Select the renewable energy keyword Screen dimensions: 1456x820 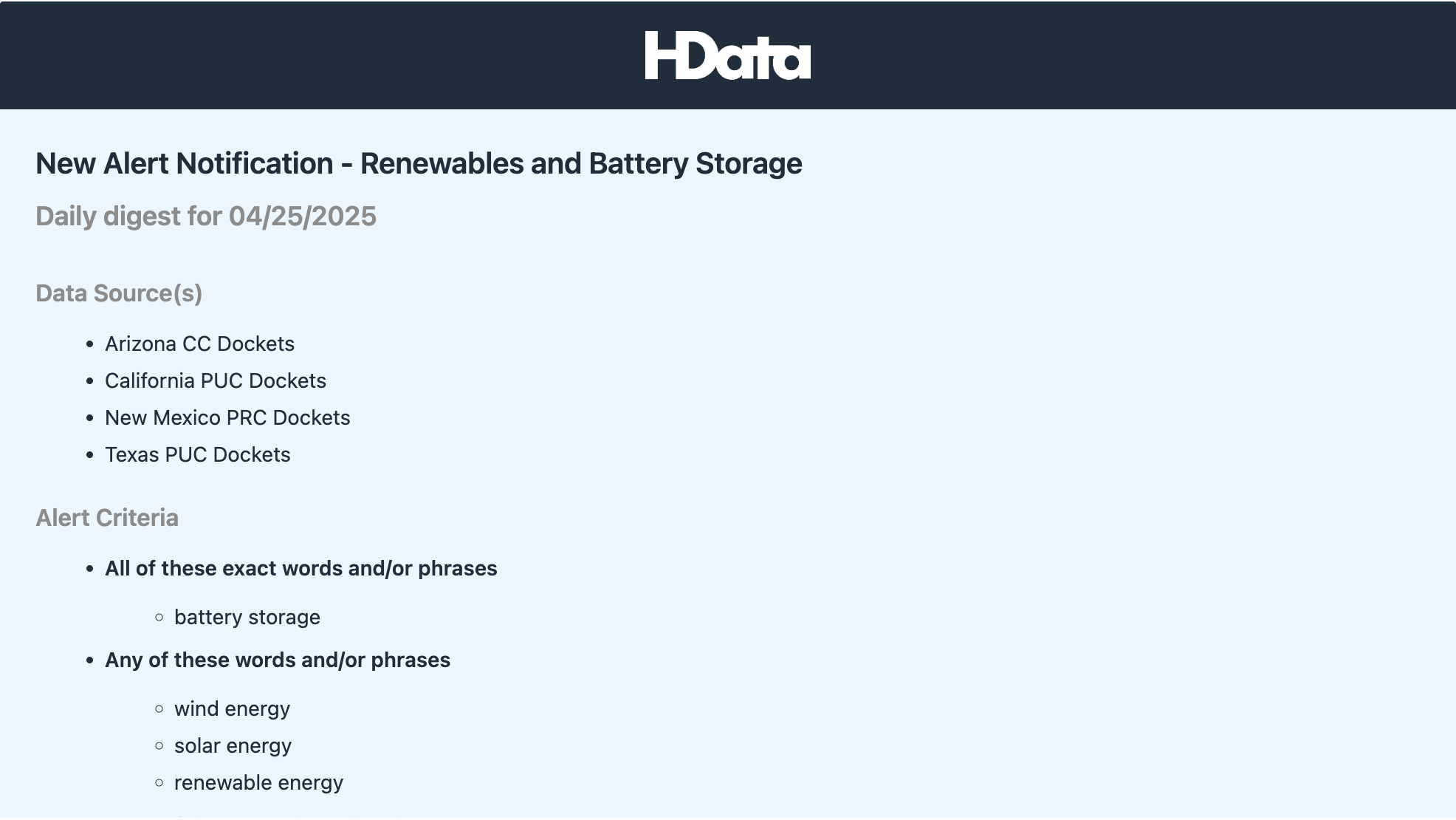pos(258,782)
